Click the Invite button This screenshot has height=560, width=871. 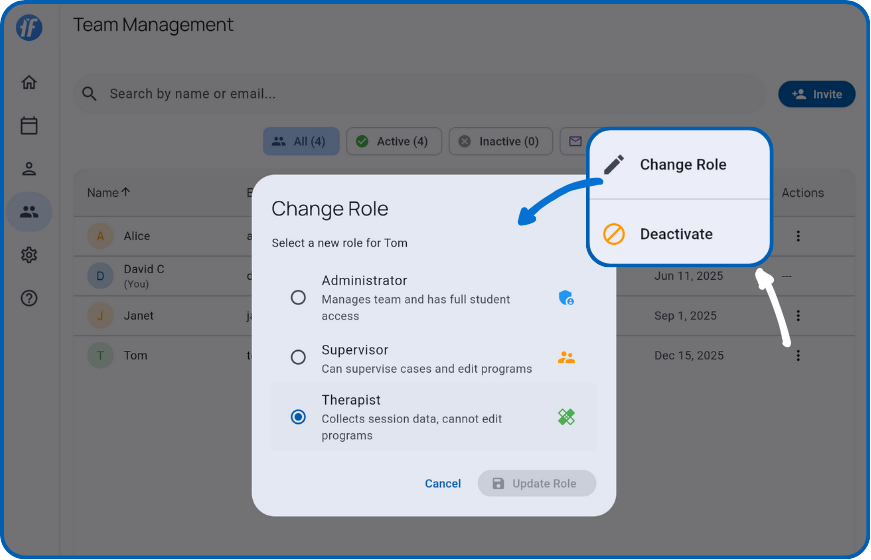(x=817, y=94)
